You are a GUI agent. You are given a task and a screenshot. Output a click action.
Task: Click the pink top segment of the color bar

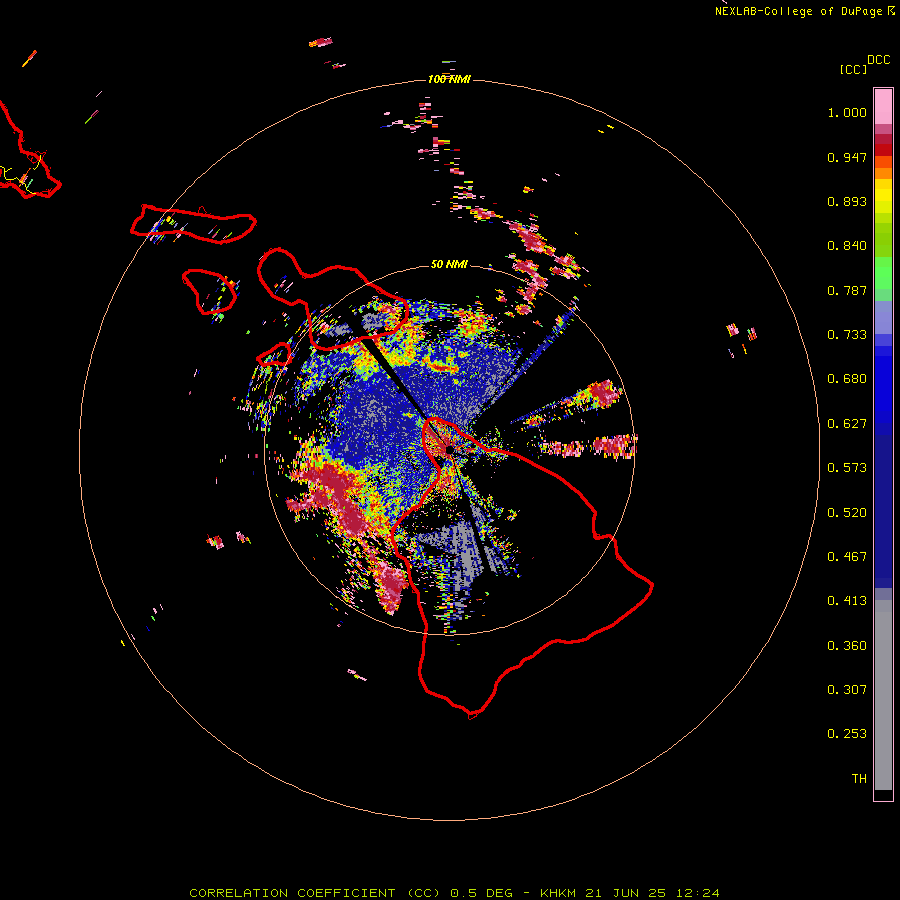883,106
